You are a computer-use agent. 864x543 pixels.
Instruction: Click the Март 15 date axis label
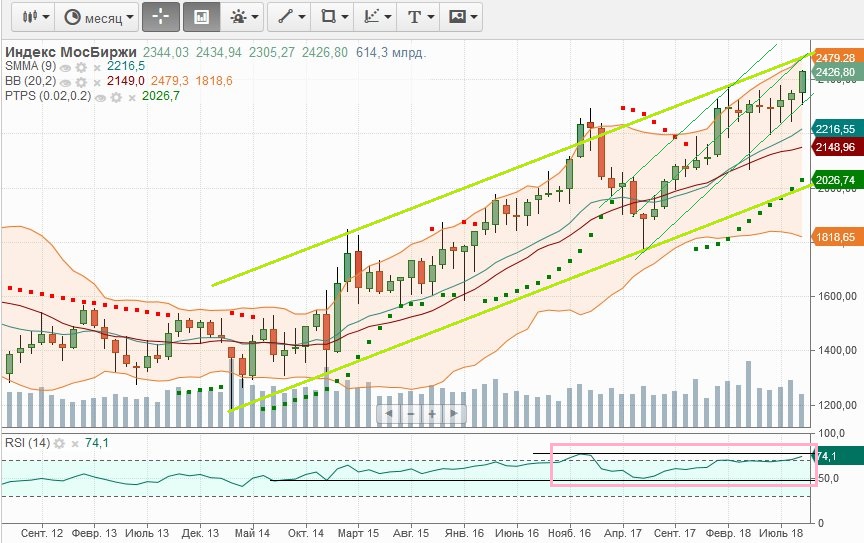358,534
